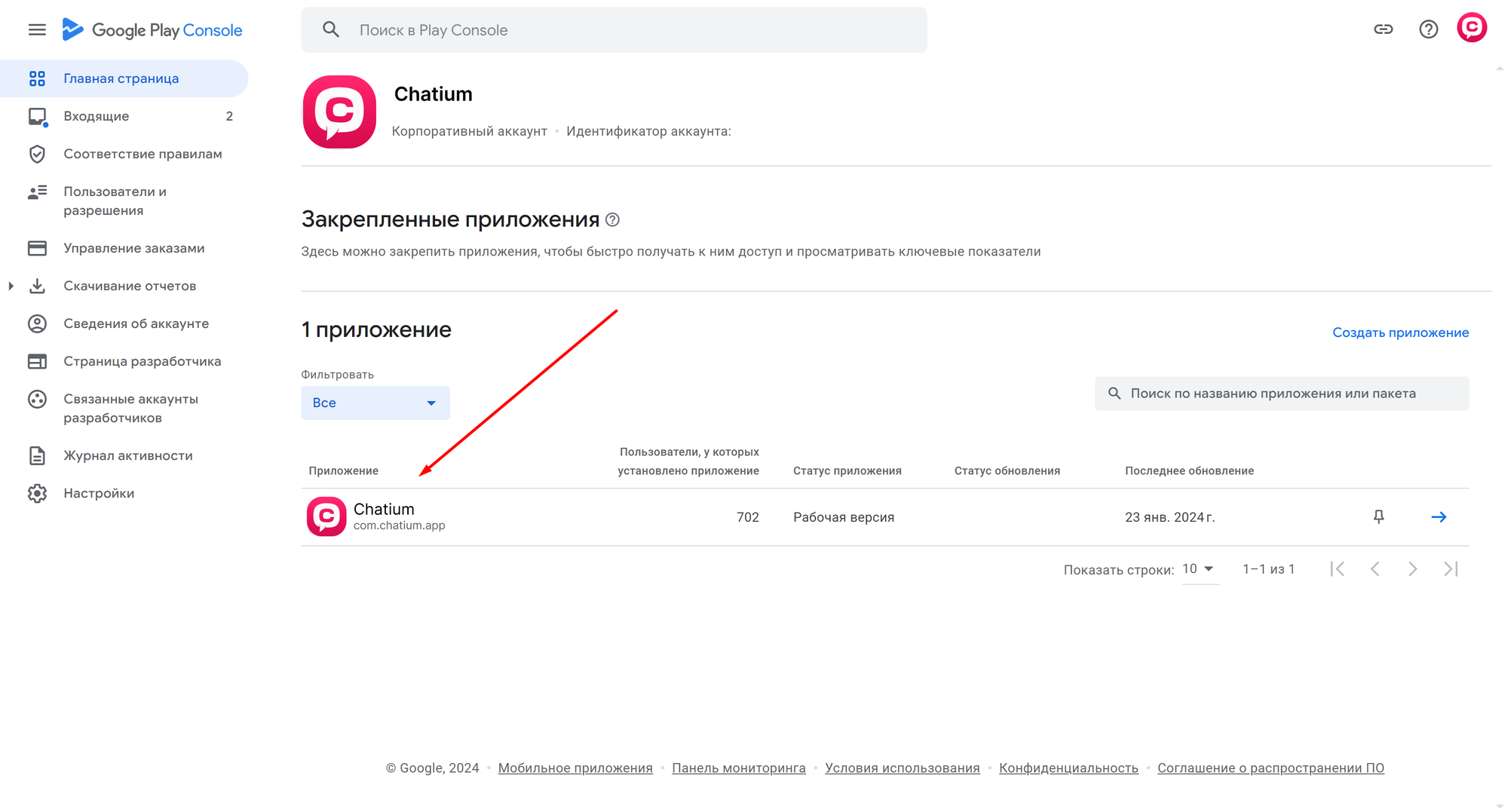Click the 702 installed users value
The height and width of the screenshot is (812, 1508).
747,517
